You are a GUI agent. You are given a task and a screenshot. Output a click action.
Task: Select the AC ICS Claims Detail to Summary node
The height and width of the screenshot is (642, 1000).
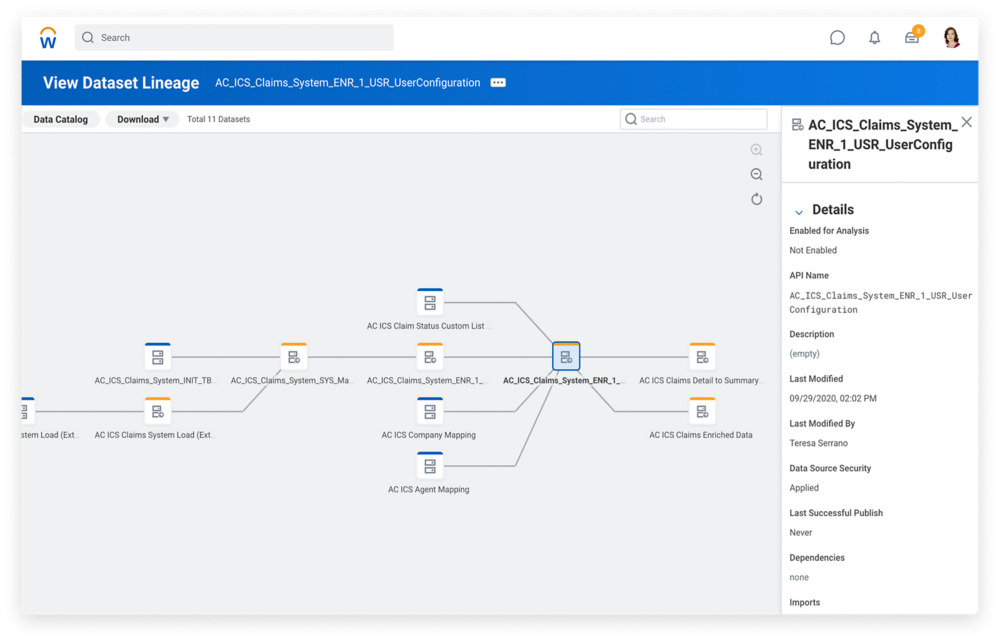tap(702, 356)
